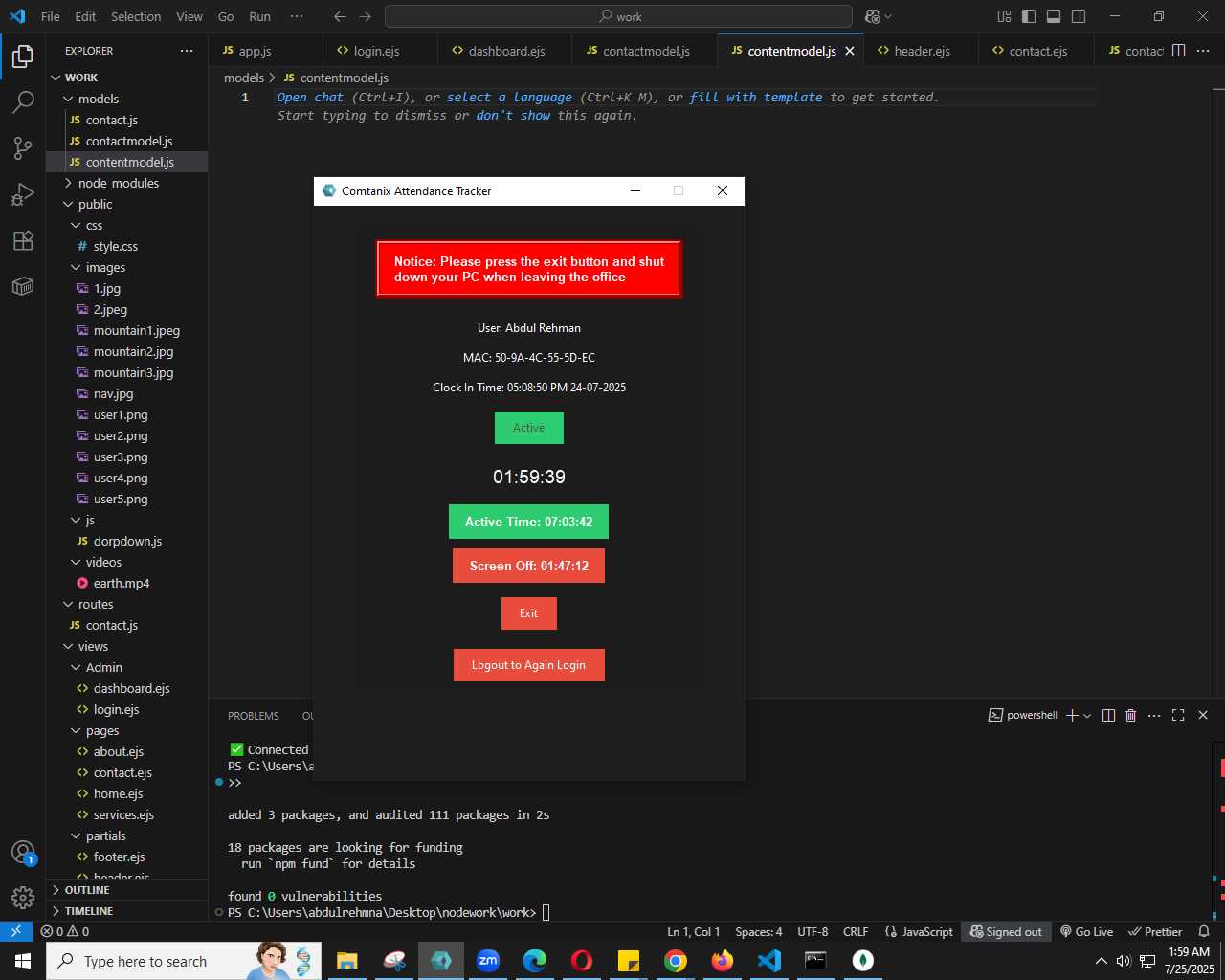The width and height of the screenshot is (1225, 980).
Task: Toggle the secondary side bar
Action: click(1079, 16)
